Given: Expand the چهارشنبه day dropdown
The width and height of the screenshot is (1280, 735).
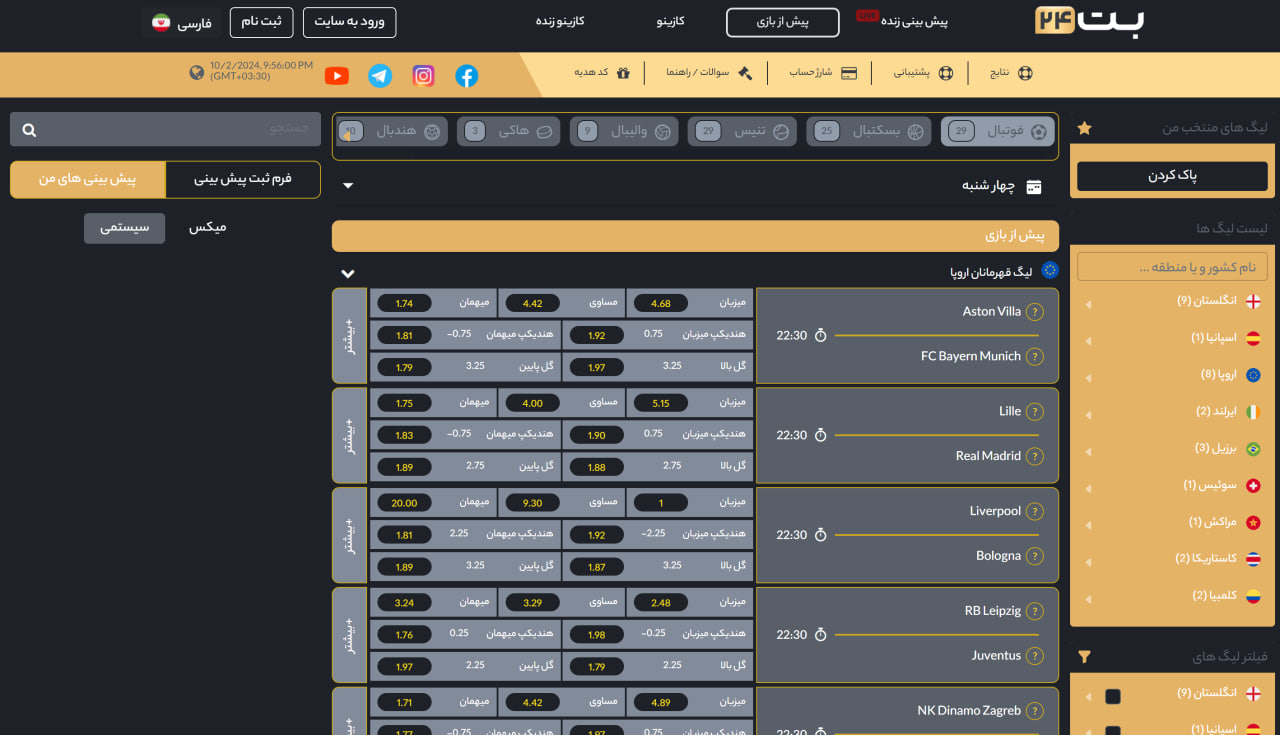Looking at the screenshot, I should coord(348,186).
